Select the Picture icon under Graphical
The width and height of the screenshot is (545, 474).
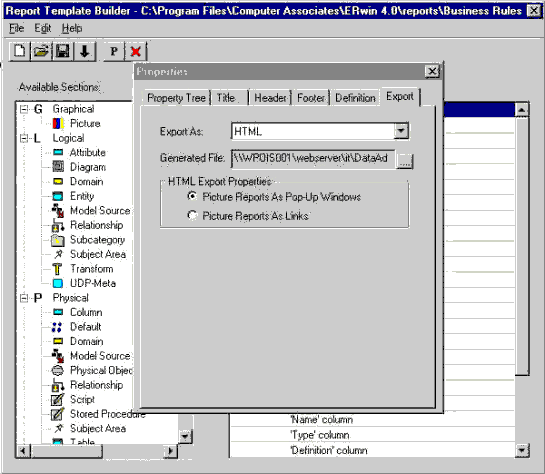point(58,123)
